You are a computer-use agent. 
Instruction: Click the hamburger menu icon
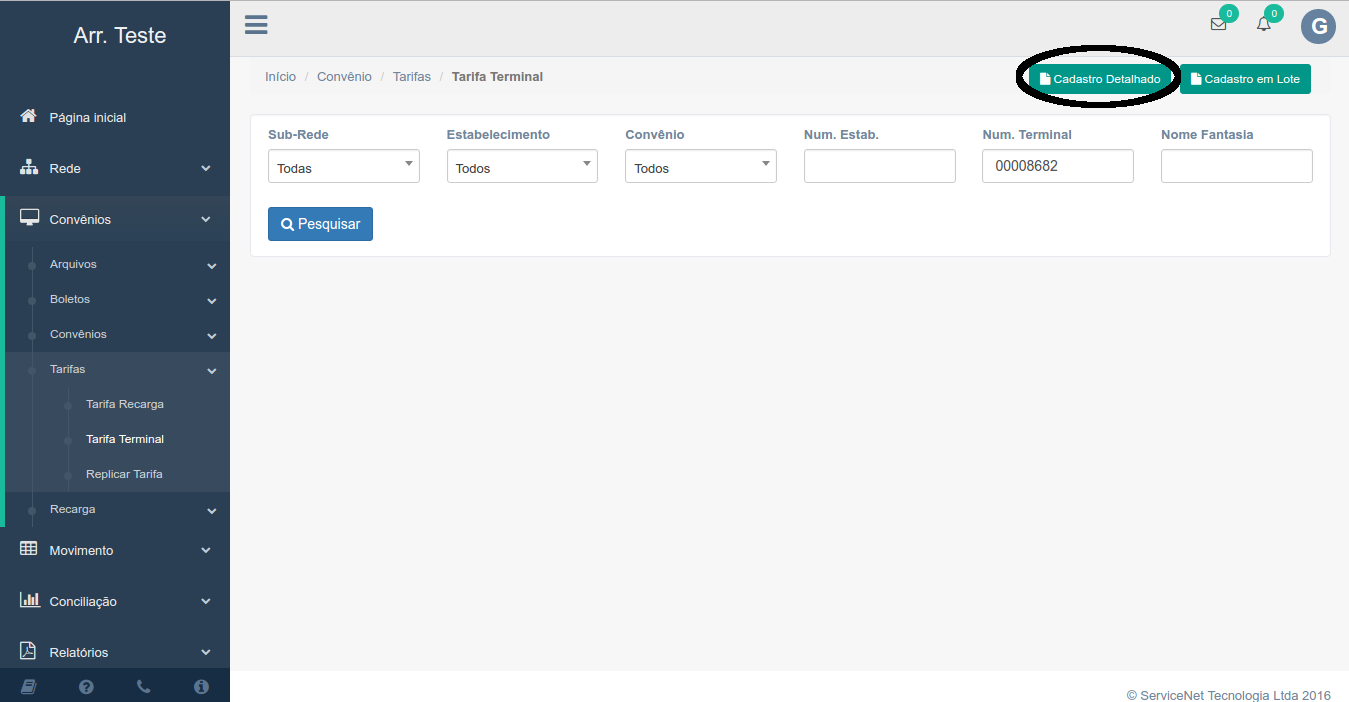[x=256, y=25]
